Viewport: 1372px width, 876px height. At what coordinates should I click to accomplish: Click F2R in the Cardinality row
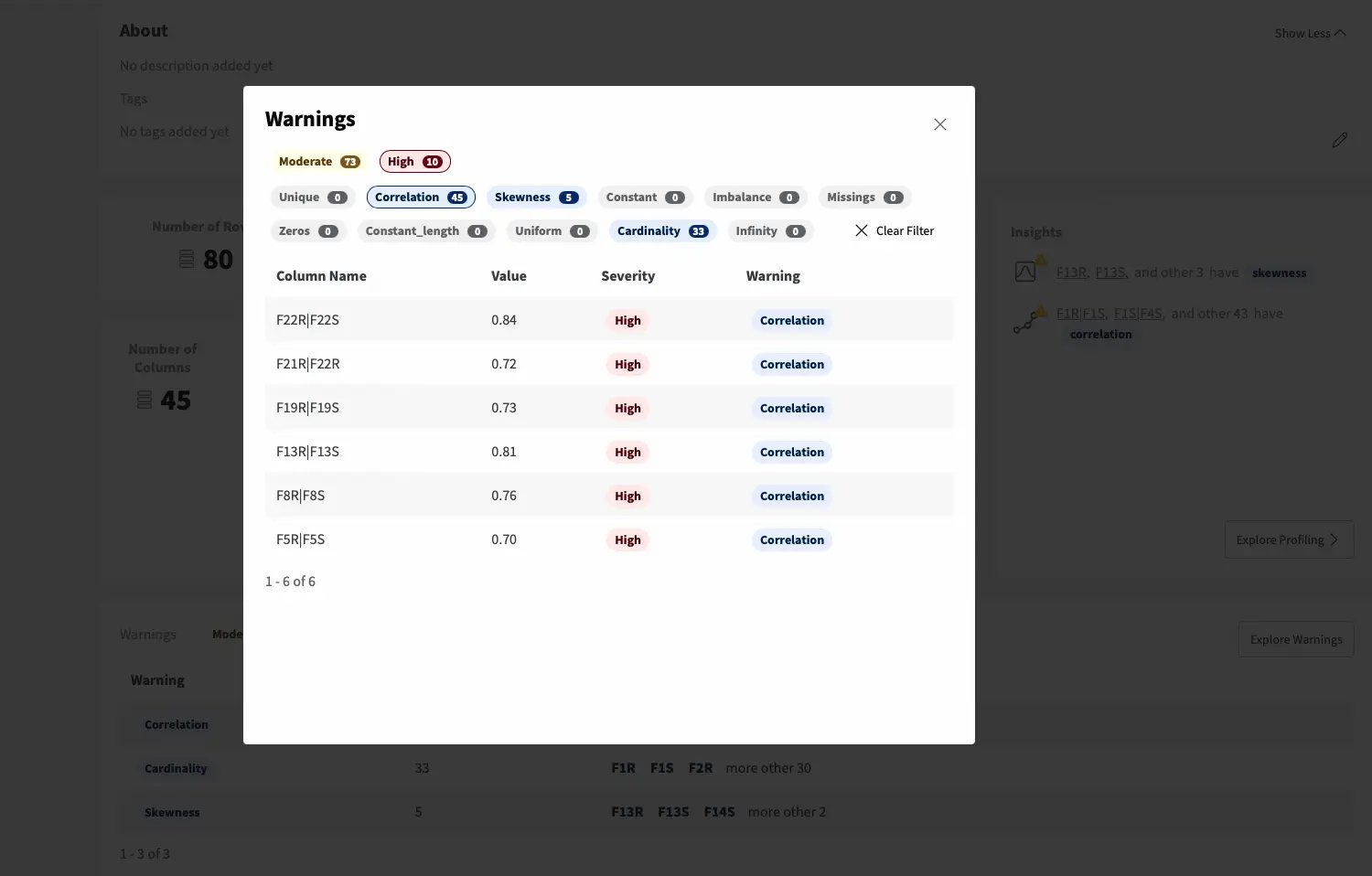coord(701,768)
